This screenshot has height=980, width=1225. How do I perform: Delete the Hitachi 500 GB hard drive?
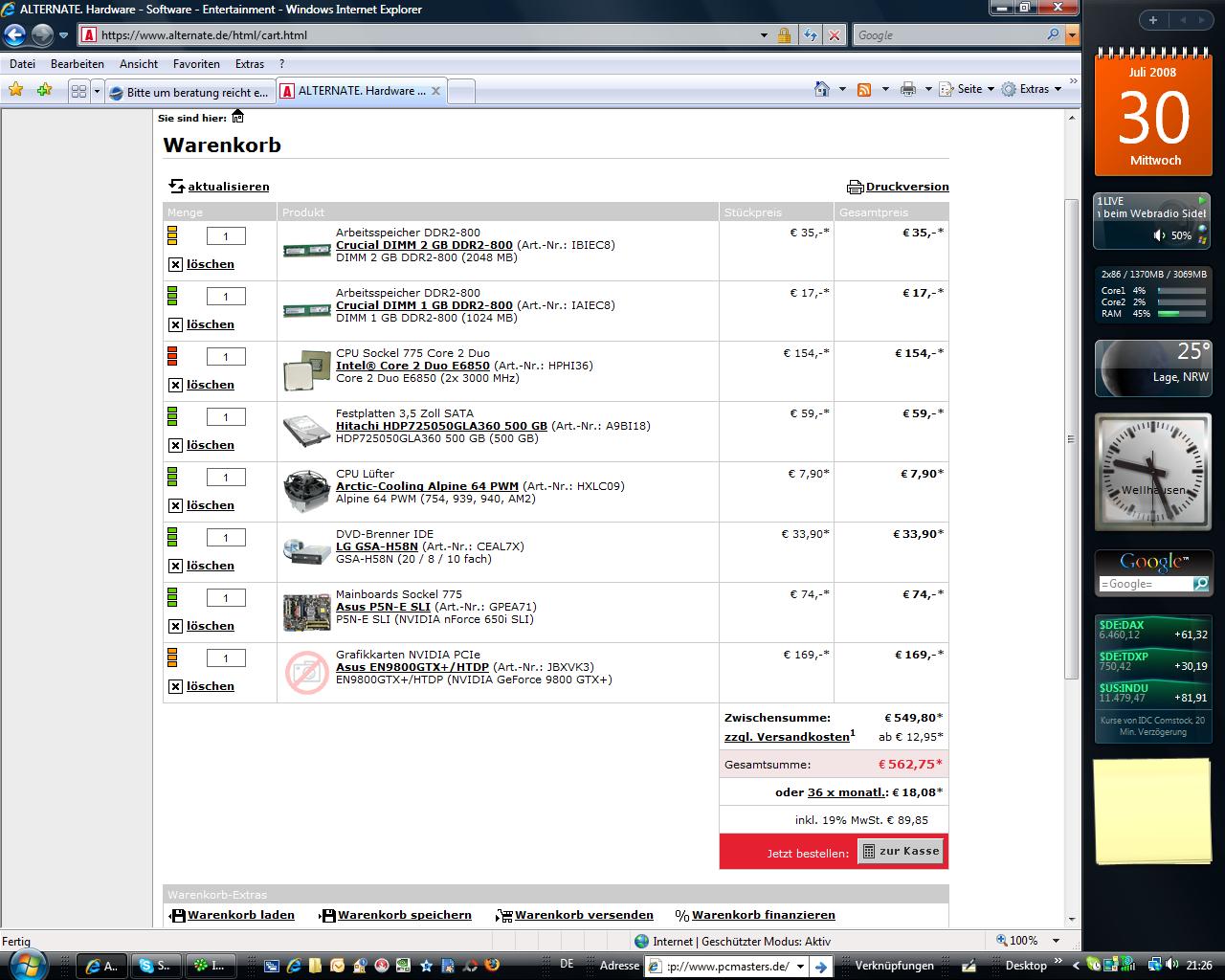201,445
